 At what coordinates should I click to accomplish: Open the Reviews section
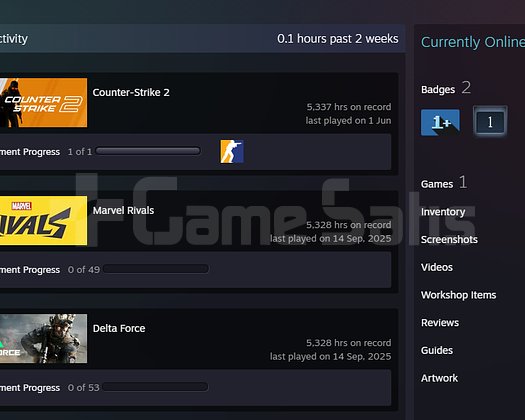tap(440, 323)
